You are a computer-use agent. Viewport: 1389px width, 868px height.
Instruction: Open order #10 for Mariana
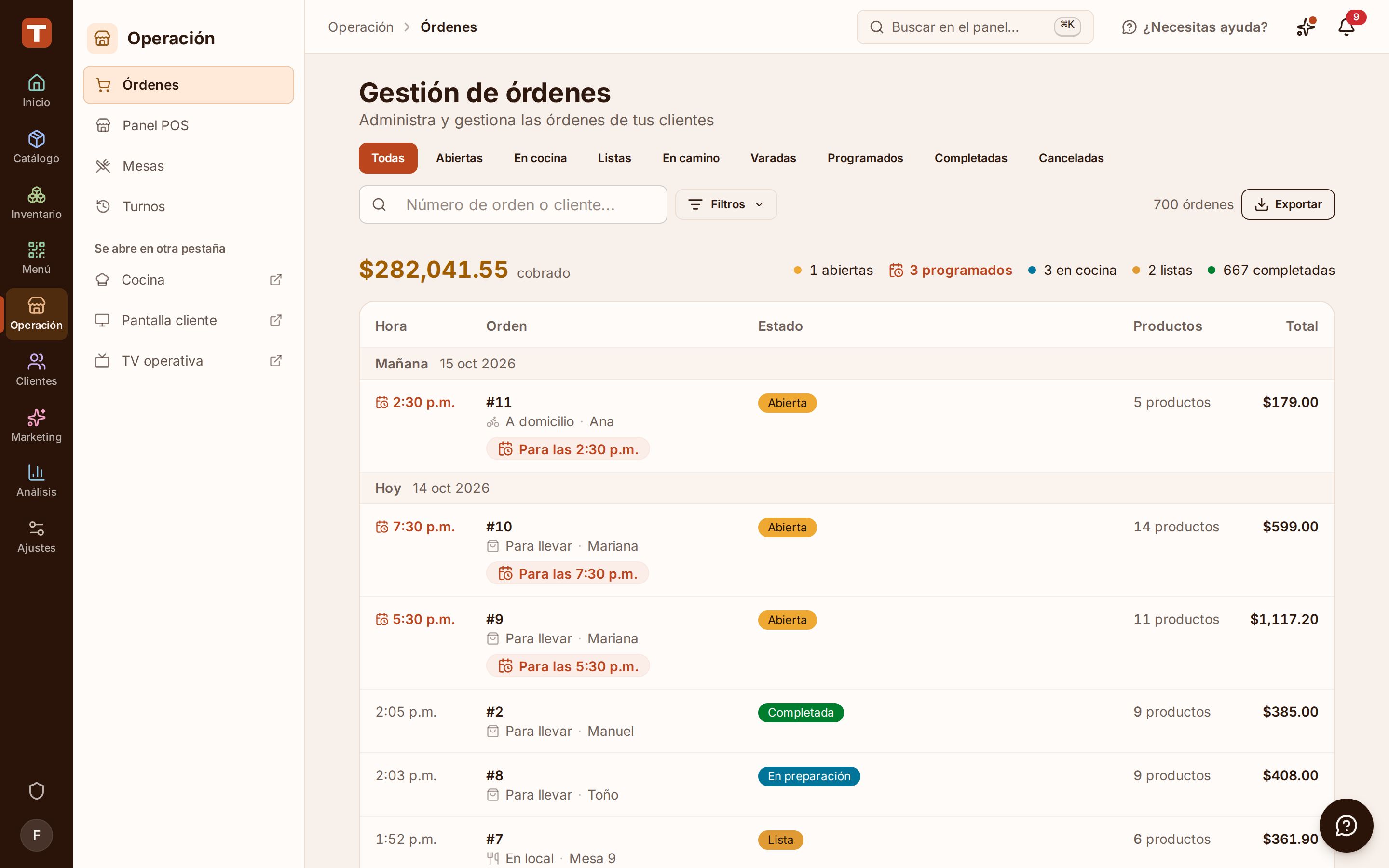pyautogui.click(x=846, y=550)
